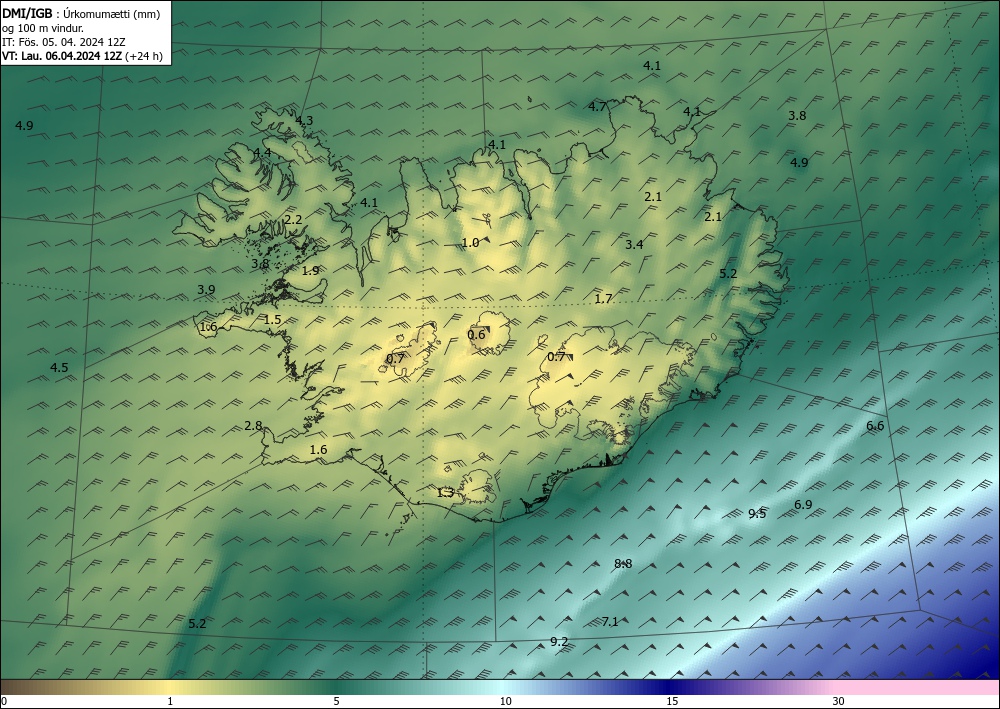Click the map value '2.8'

coord(253,426)
